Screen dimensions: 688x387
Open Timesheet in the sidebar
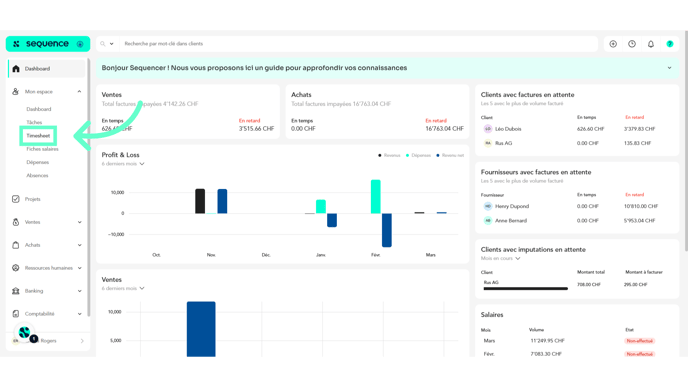(38, 136)
